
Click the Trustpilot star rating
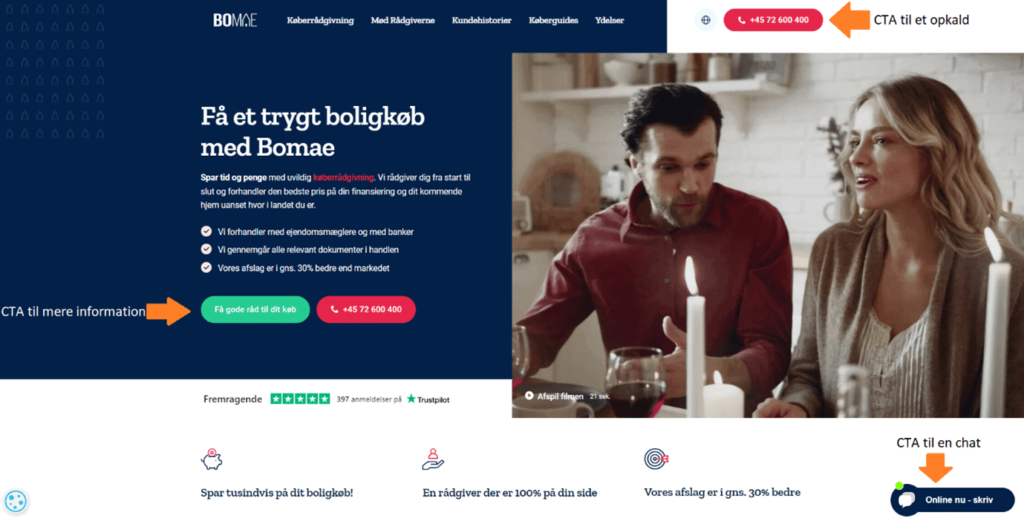300,398
